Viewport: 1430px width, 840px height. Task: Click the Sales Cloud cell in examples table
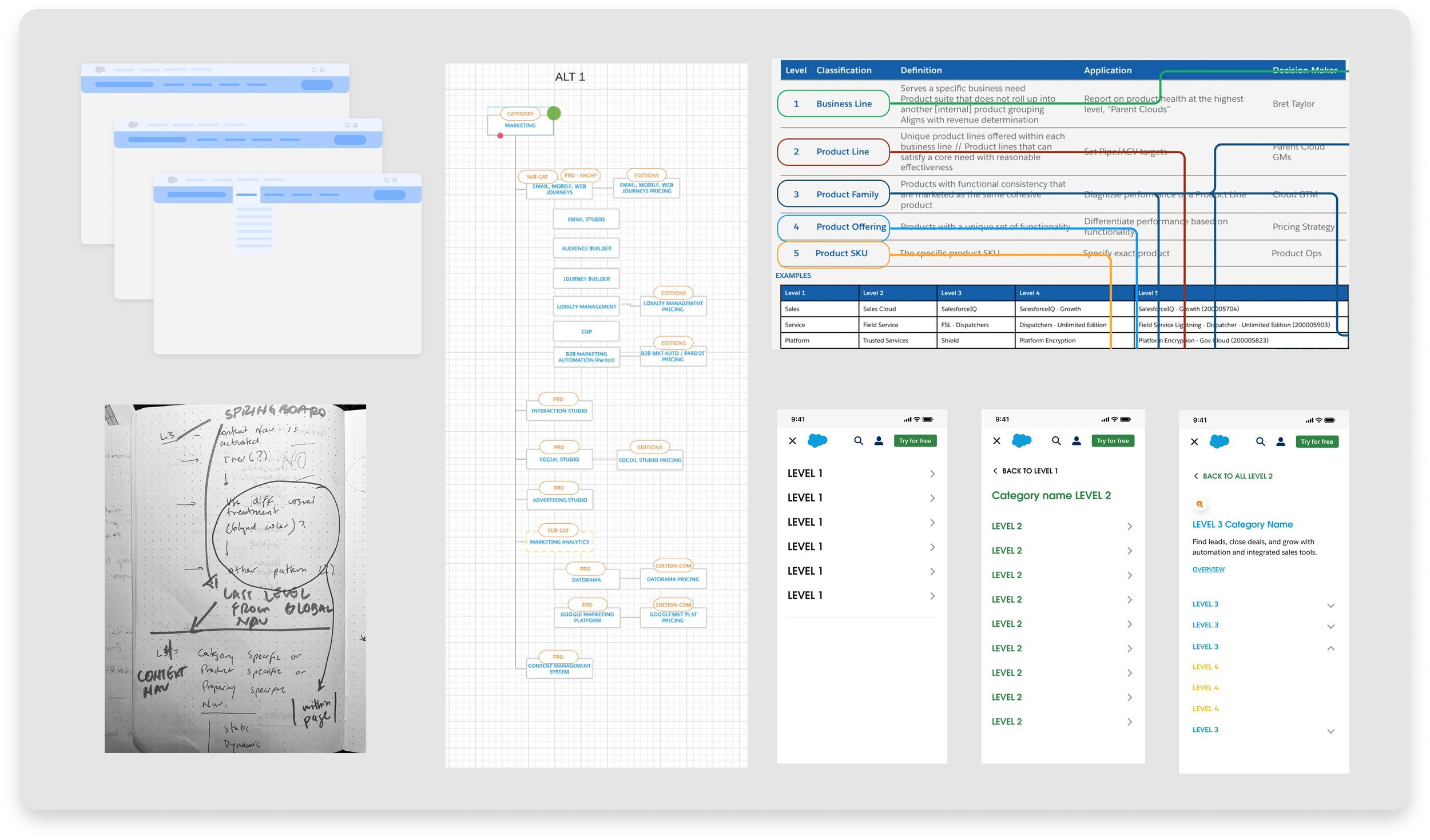click(x=897, y=309)
